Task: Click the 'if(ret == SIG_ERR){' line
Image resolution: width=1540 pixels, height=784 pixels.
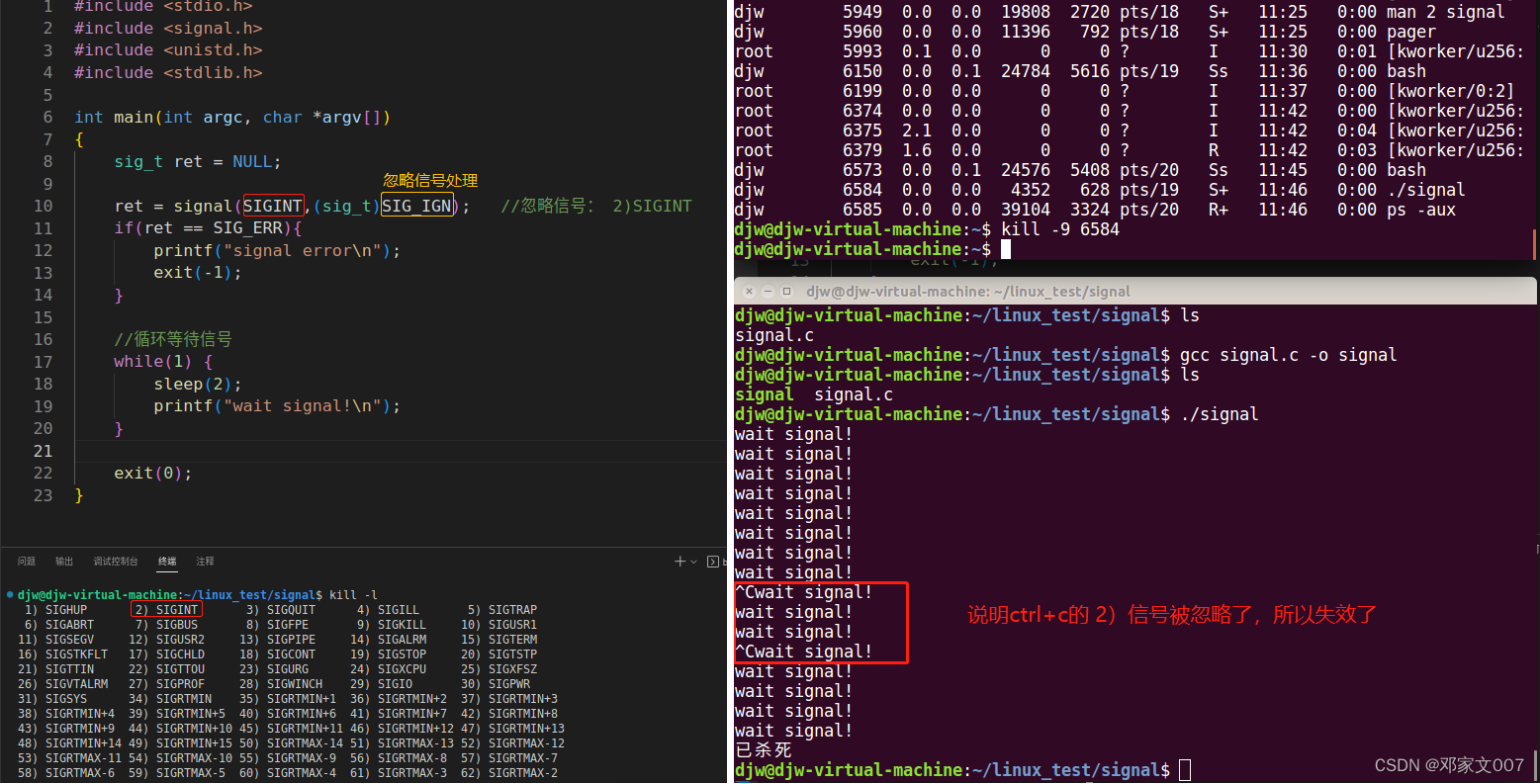Action: point(208,228)
